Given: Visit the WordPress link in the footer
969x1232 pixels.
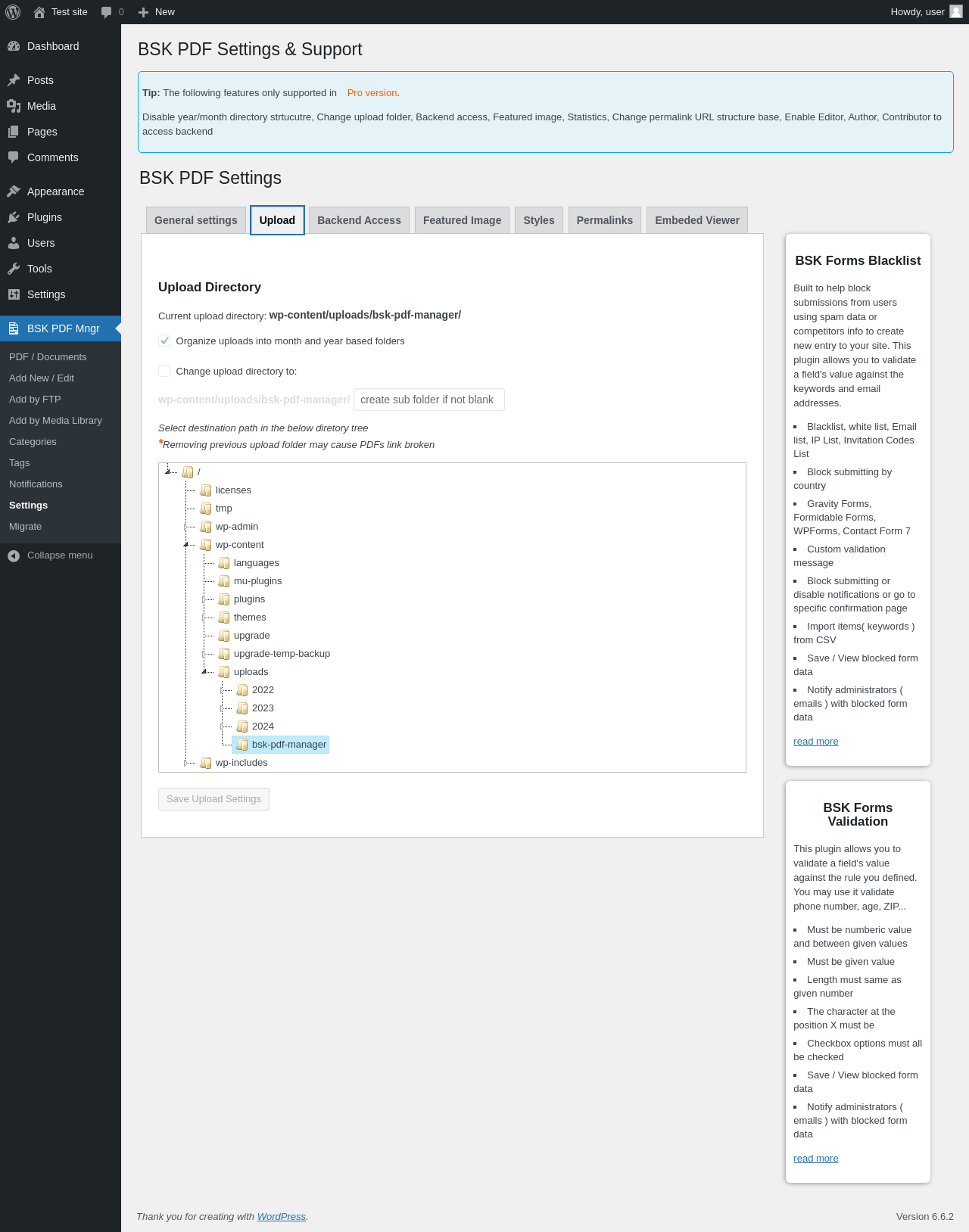Looking at the screenshot, I should pos(282,1217).
